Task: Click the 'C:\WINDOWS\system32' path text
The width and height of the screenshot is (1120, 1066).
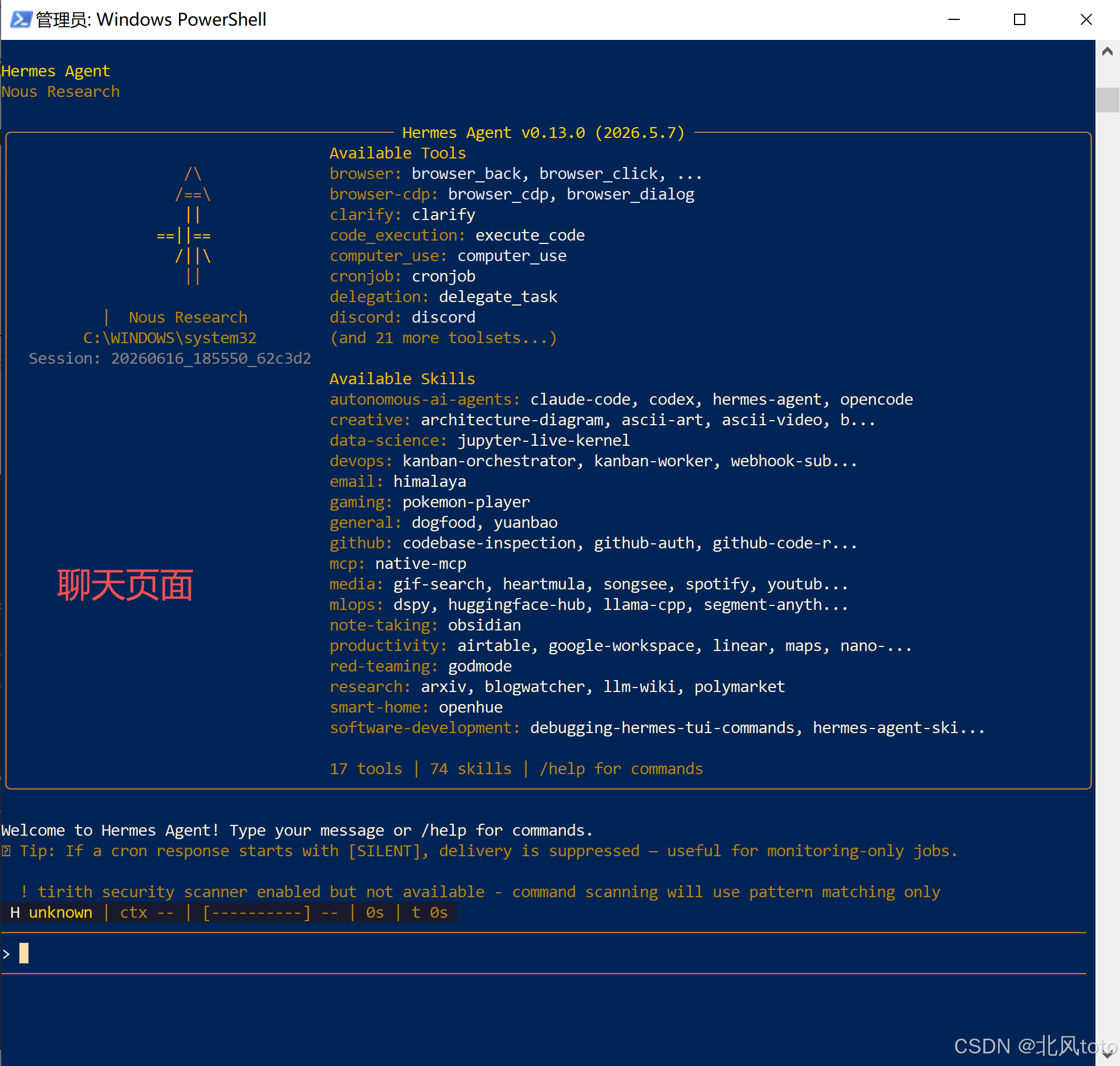Action: (170, 338)
